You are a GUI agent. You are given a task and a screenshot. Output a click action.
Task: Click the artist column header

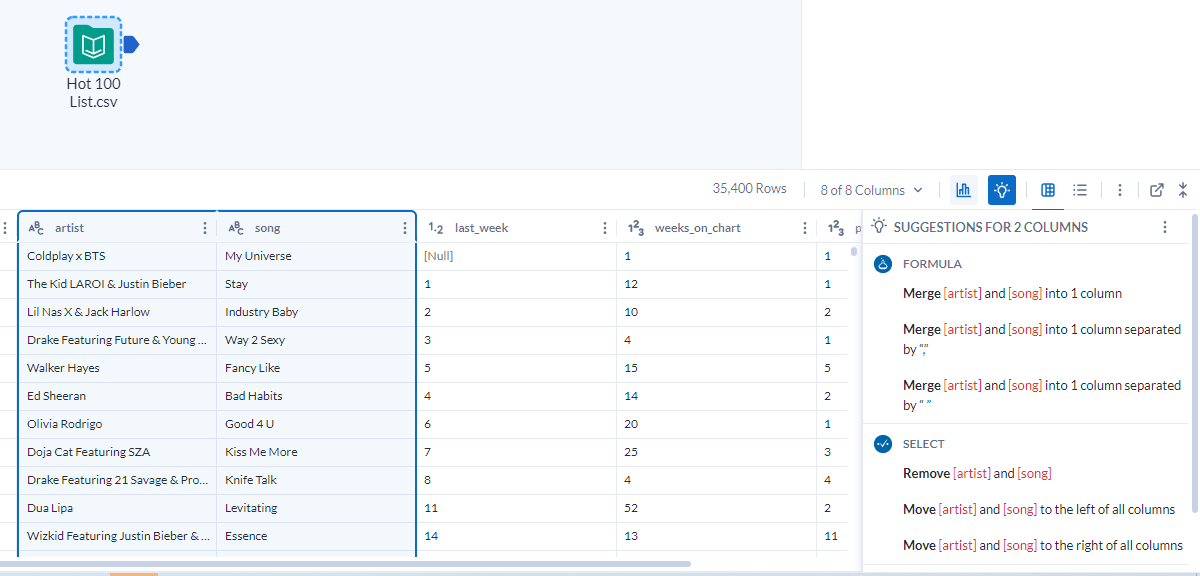tap(117, 228)
